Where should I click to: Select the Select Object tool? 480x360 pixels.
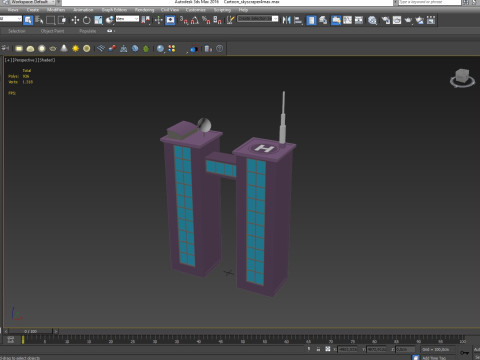pyautogui.click(x=28, y=20)
